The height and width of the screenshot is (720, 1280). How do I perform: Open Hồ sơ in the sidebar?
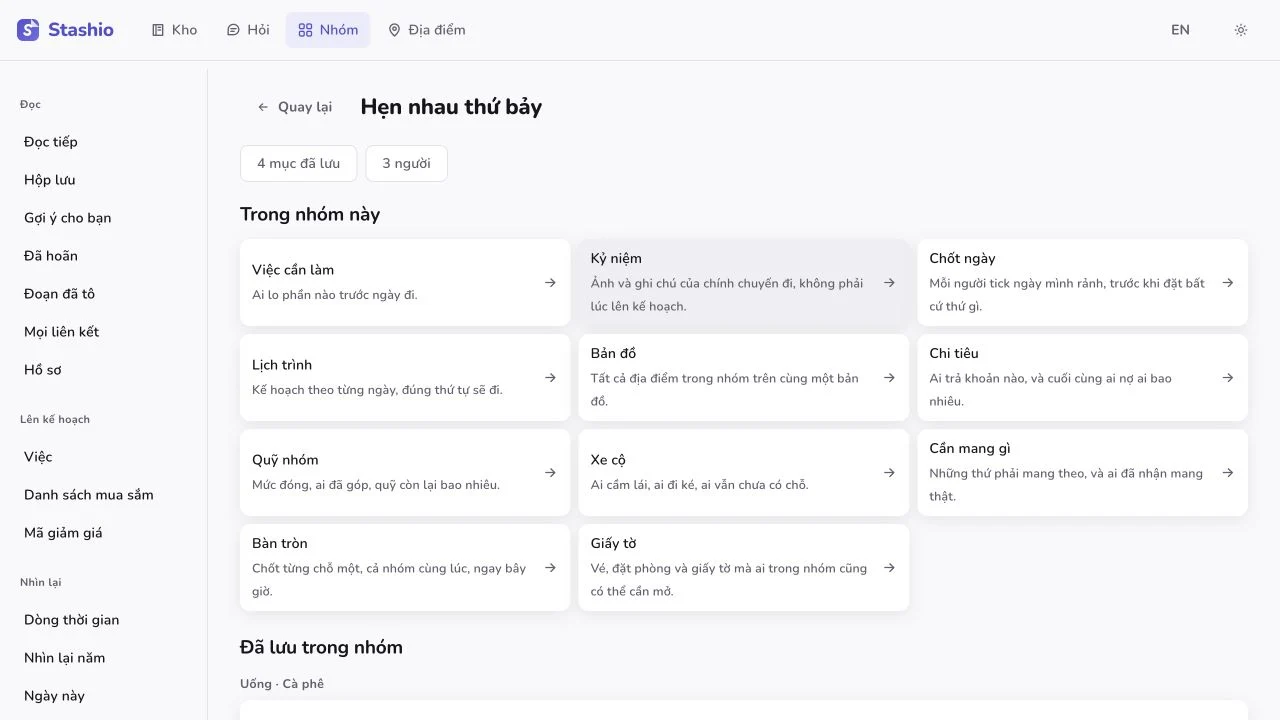pyautogui.click(x=104, y=370)
